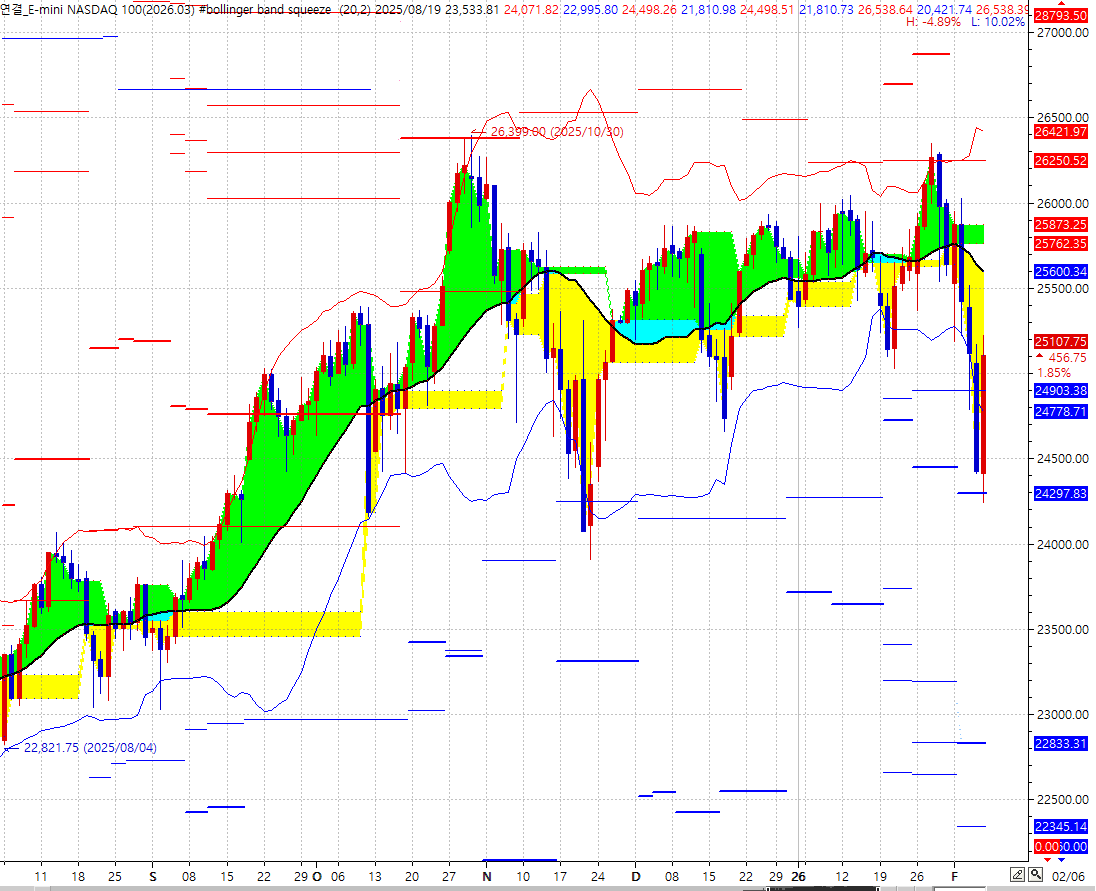Click the 22345.14 blue price label

[1059, 827]
